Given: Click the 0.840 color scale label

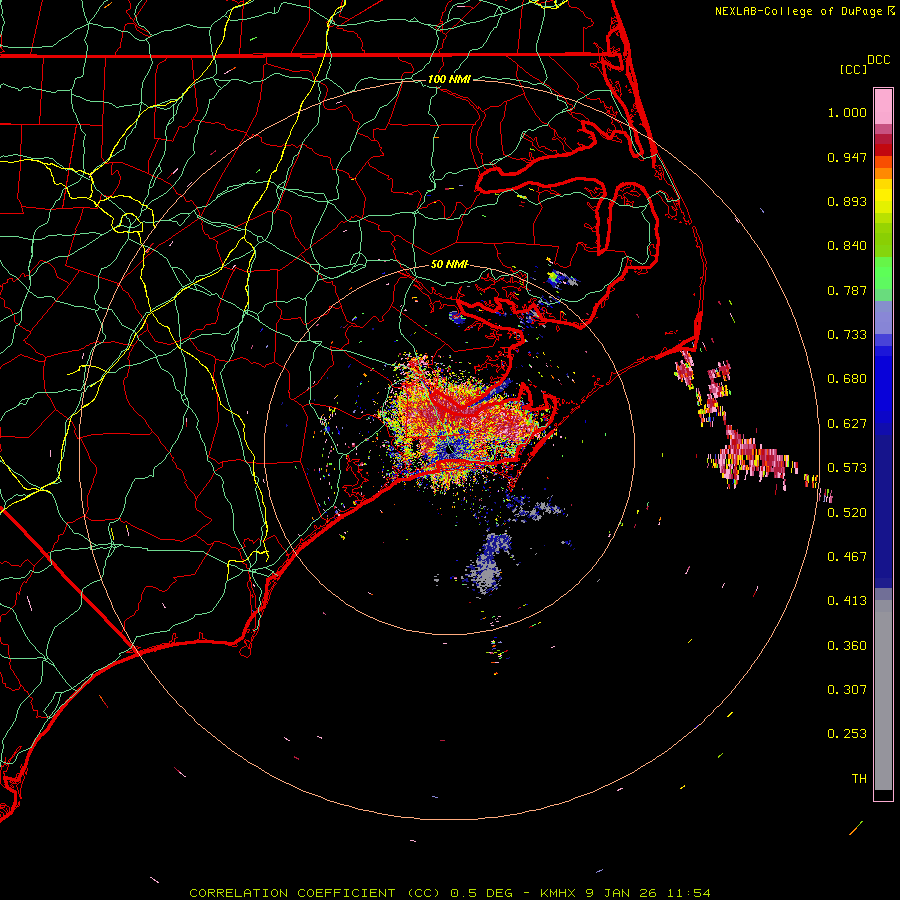Looking at the screenshot, I should 847,246.
